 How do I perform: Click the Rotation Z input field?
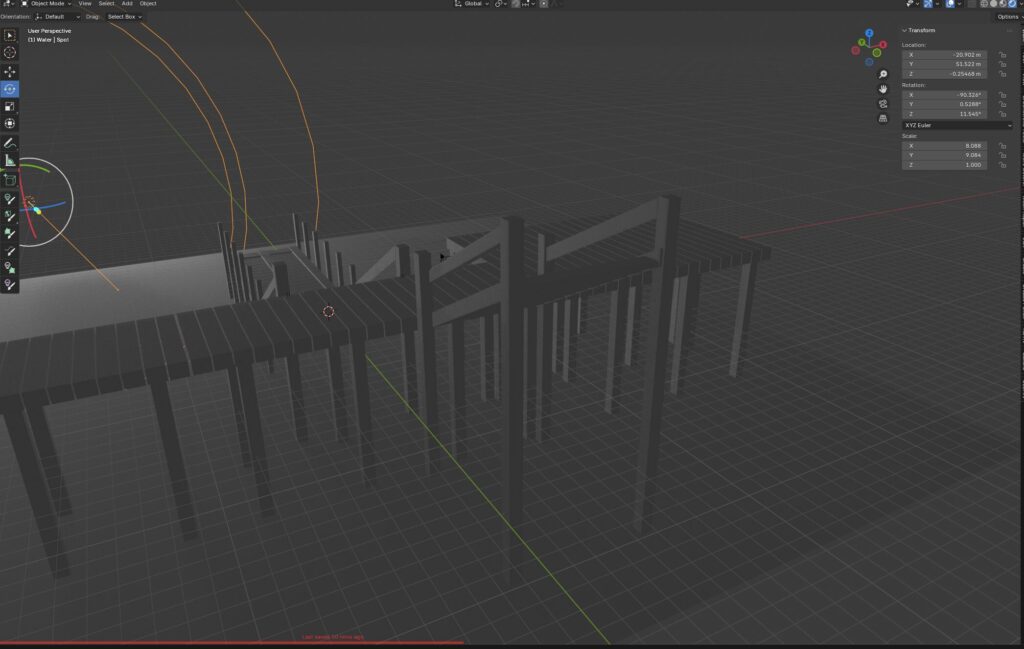tap(943, 113)
